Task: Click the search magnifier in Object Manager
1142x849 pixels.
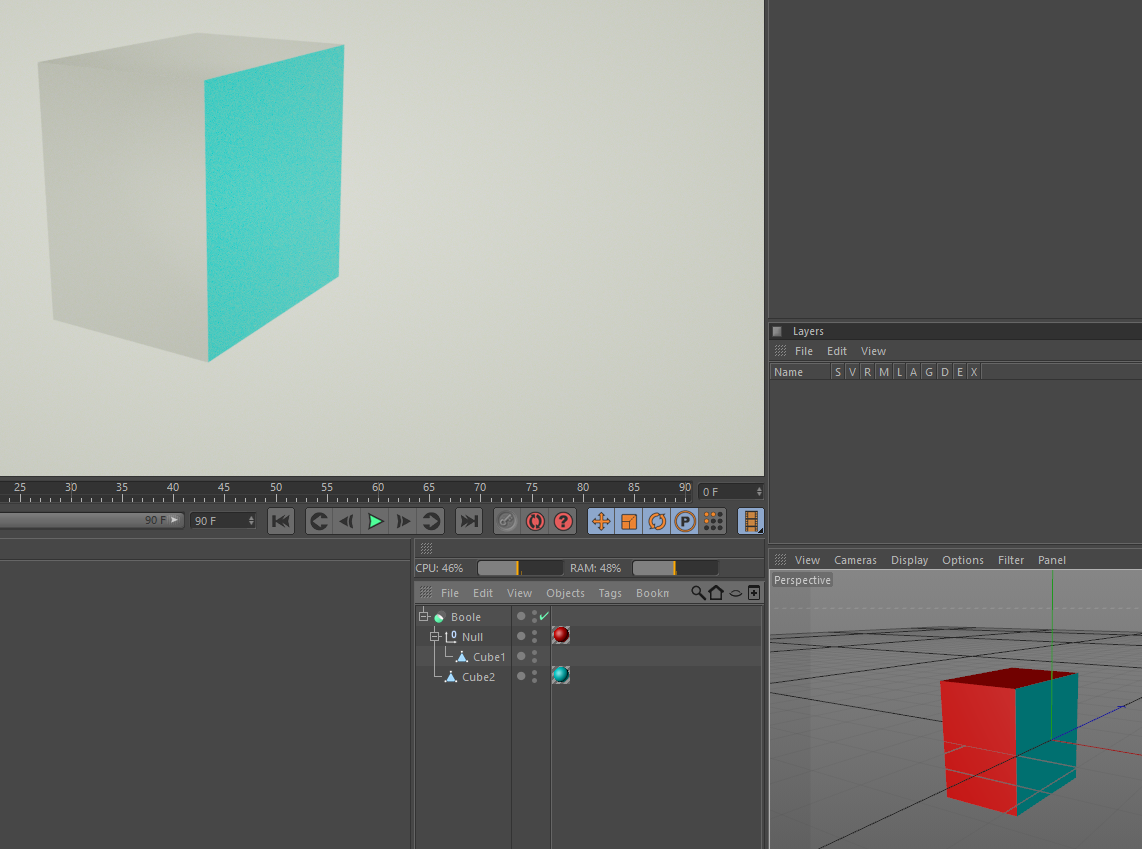Action: 698,593
